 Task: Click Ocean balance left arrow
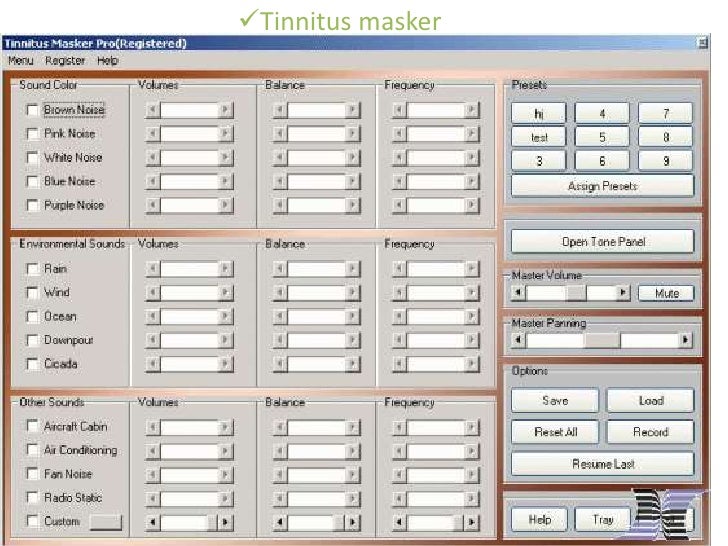[x=280, y=317]
